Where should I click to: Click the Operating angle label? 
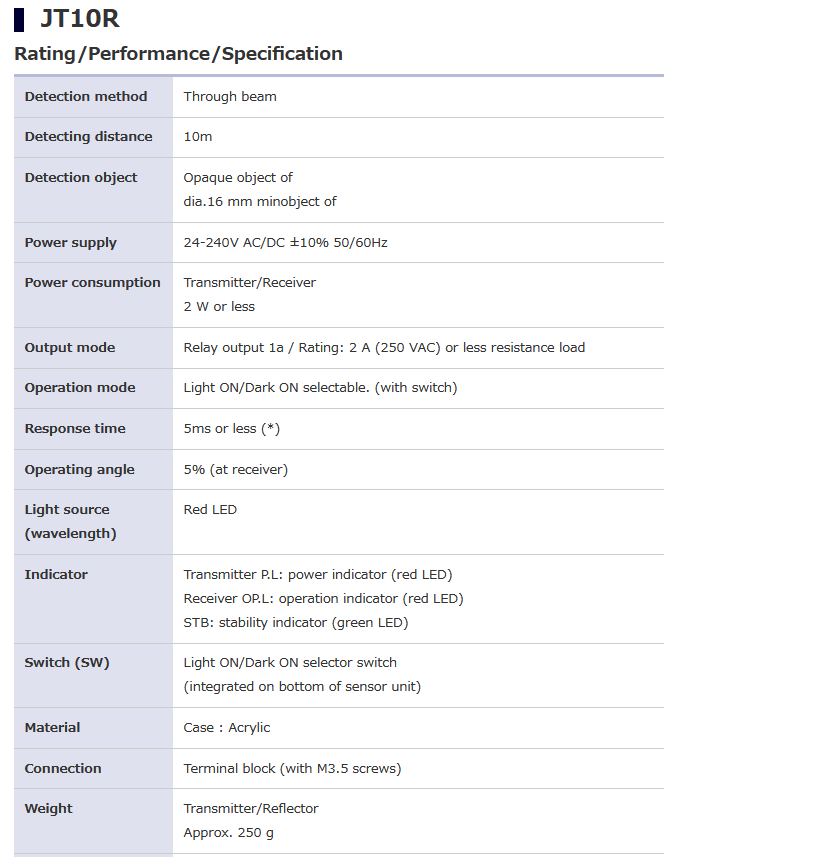click(79, 470)
